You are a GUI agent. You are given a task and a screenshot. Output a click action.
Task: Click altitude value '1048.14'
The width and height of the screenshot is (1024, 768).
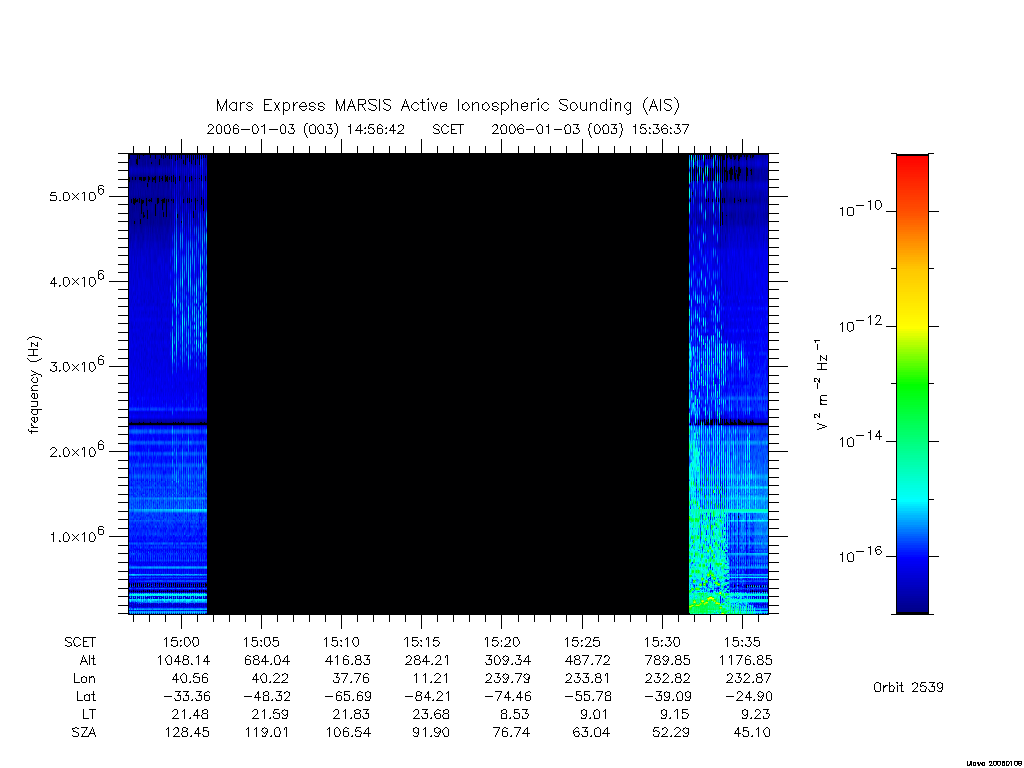184,660
